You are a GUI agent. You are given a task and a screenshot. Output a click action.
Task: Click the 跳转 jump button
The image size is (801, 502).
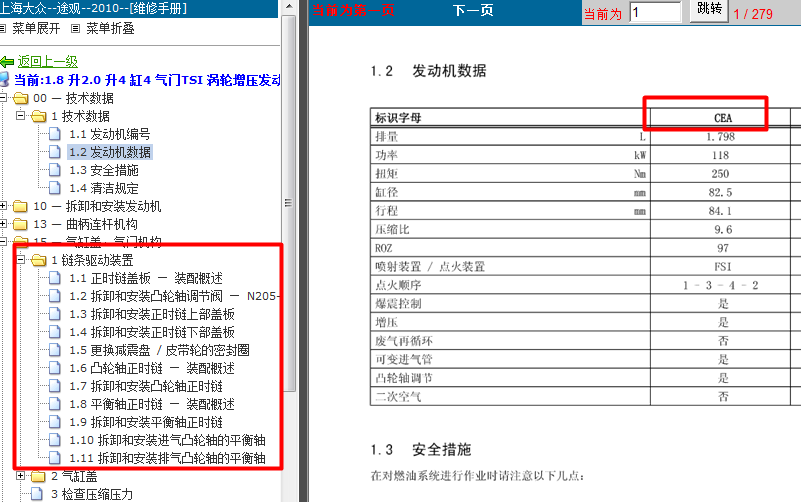709,10
